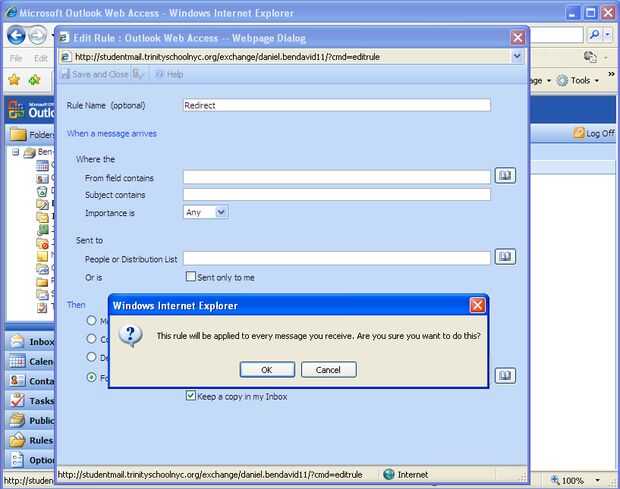The width and height of the screenshot is (620, 489).
Task: Close the Windows Internet Explorer message box
Action: (477, 305)
